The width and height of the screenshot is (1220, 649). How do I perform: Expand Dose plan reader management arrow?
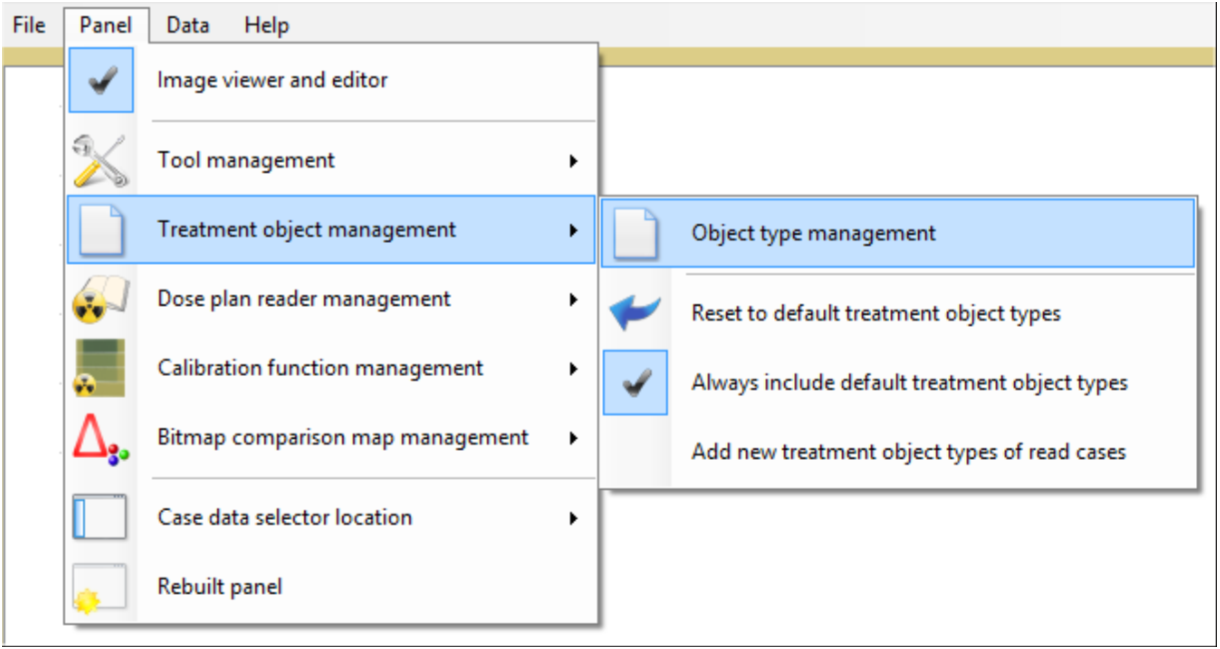(573, 299)
